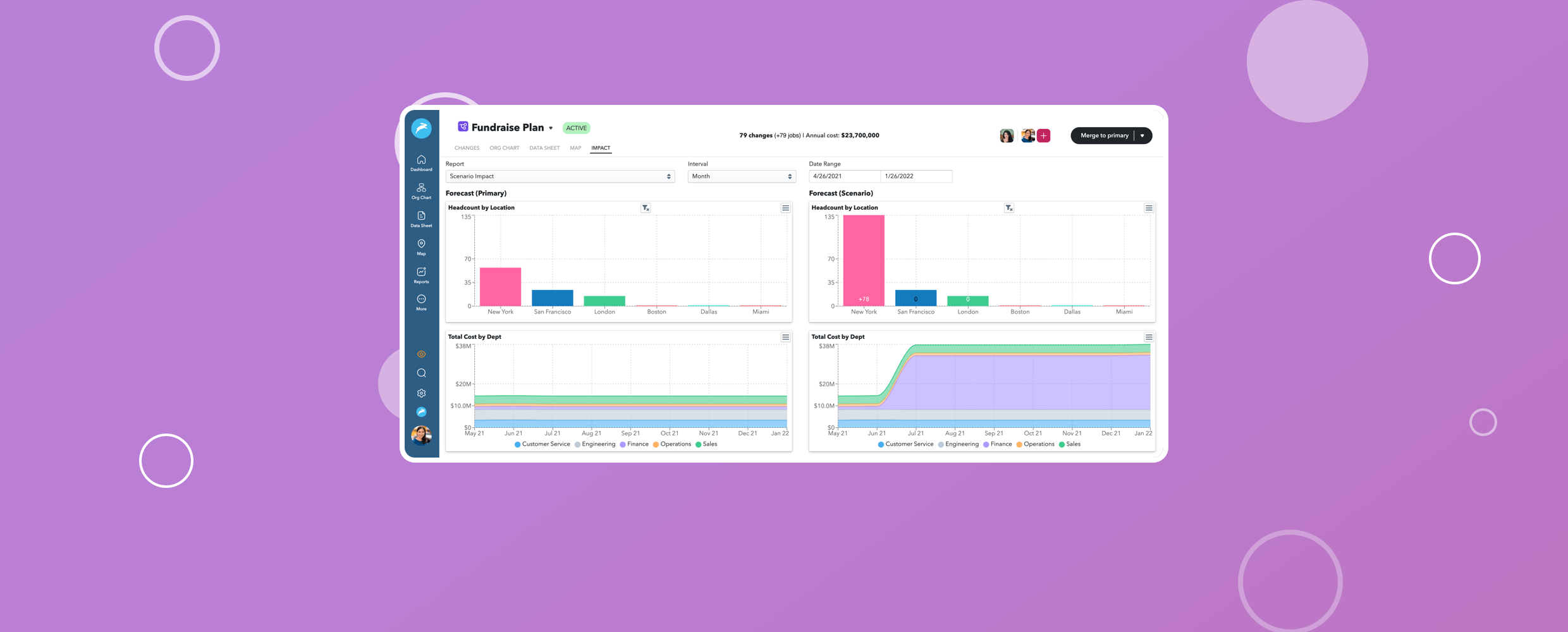The width and height of the screenshot is (1568, 632).
Task: Expand the Month interval dropdown
Action: click(741, 176)
